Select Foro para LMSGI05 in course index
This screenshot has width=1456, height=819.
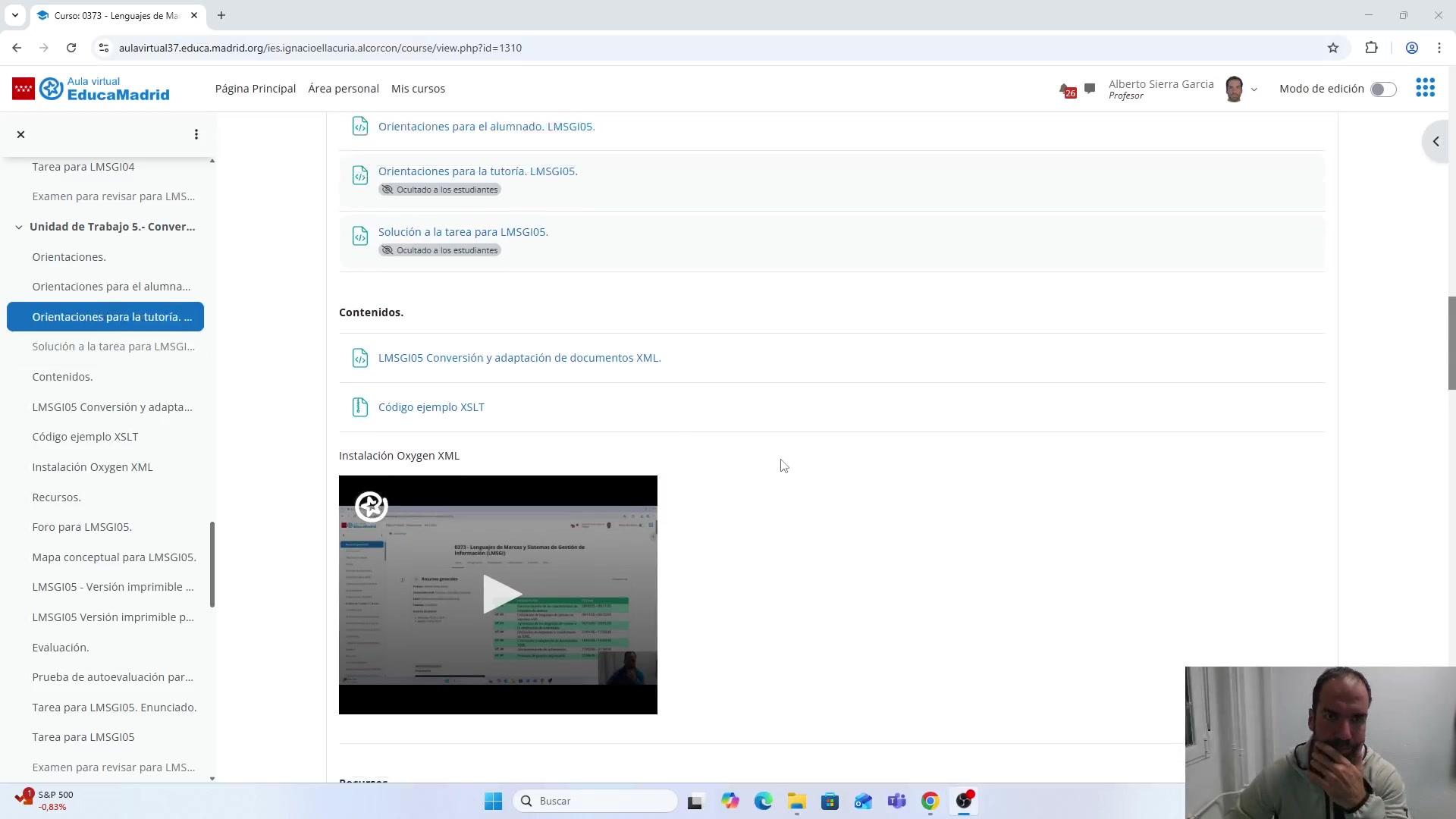pos(82,527)
